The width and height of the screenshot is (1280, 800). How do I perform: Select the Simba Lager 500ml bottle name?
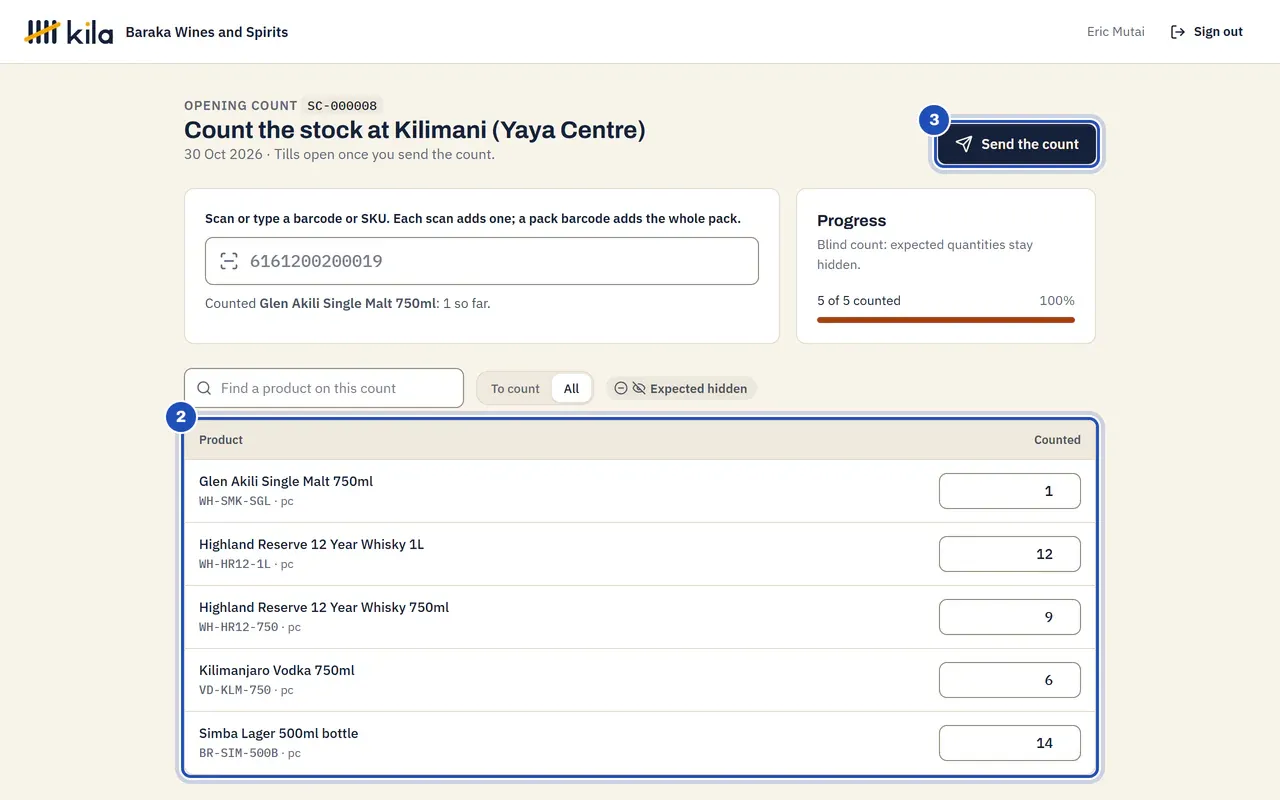pos(278,733)
